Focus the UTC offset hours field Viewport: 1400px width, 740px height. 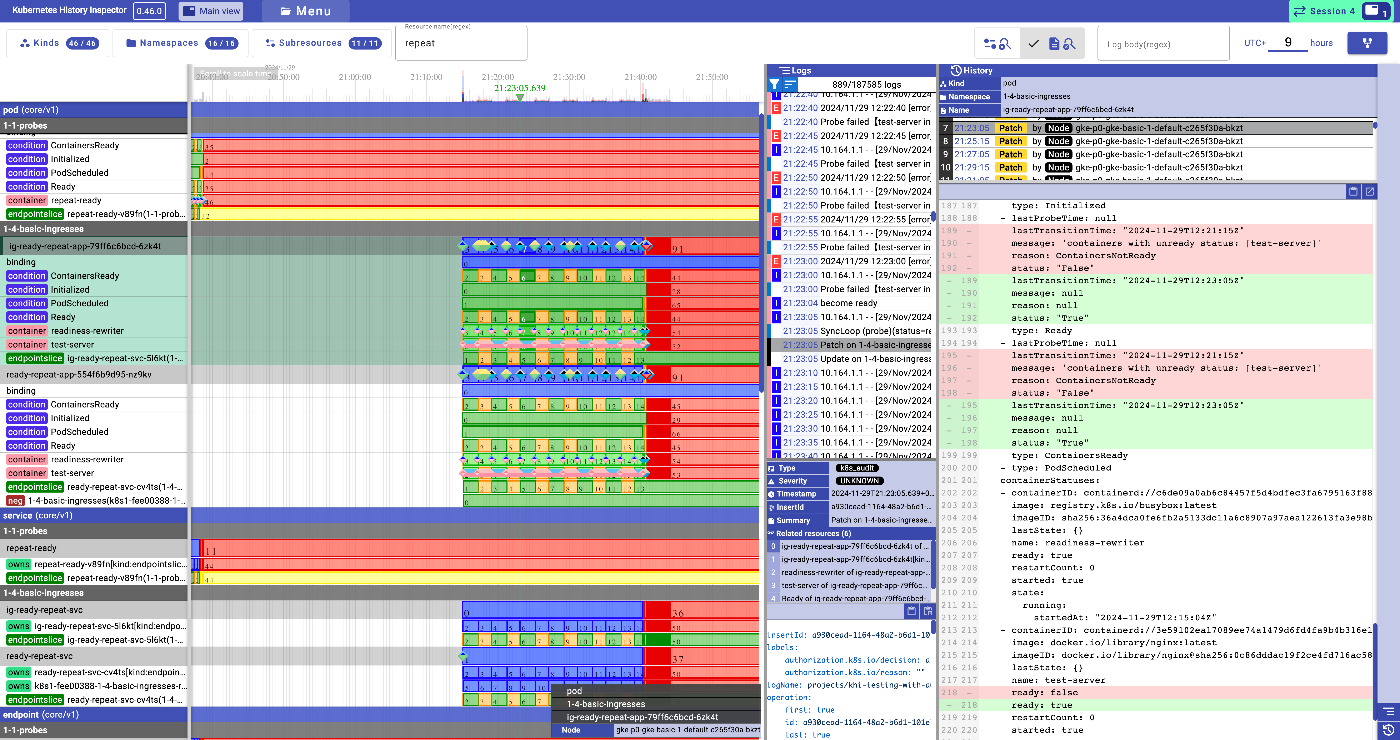[1288, 43]
